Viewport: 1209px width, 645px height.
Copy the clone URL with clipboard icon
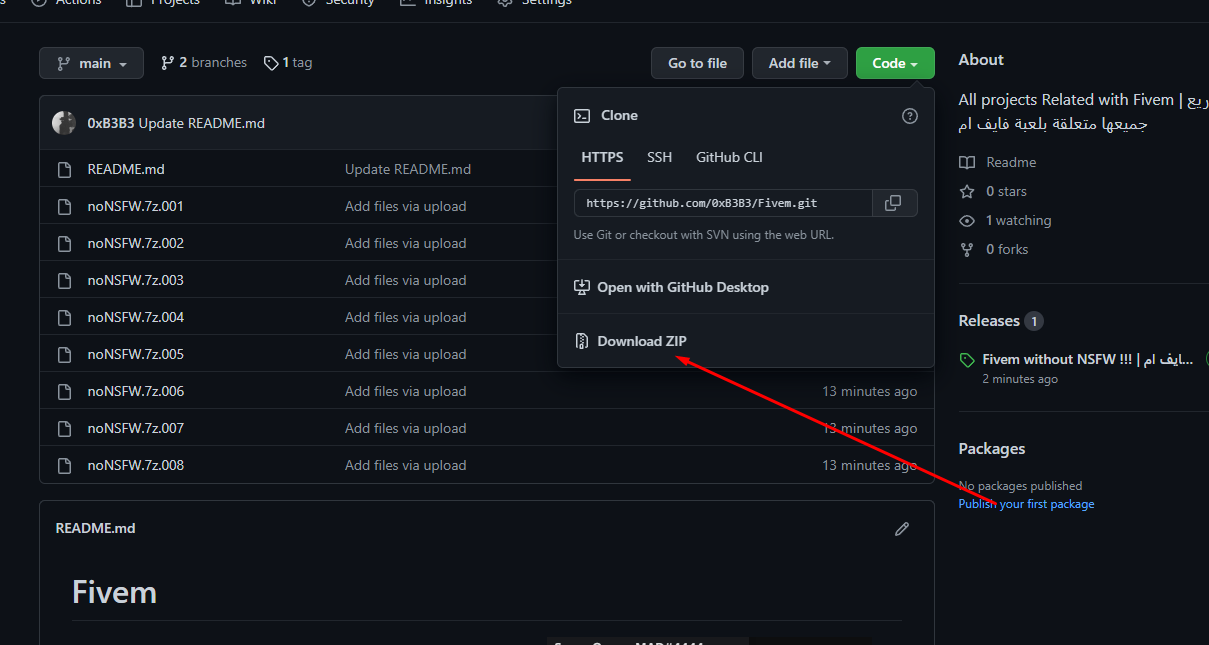pyautogui.click(x=894, y=203)
